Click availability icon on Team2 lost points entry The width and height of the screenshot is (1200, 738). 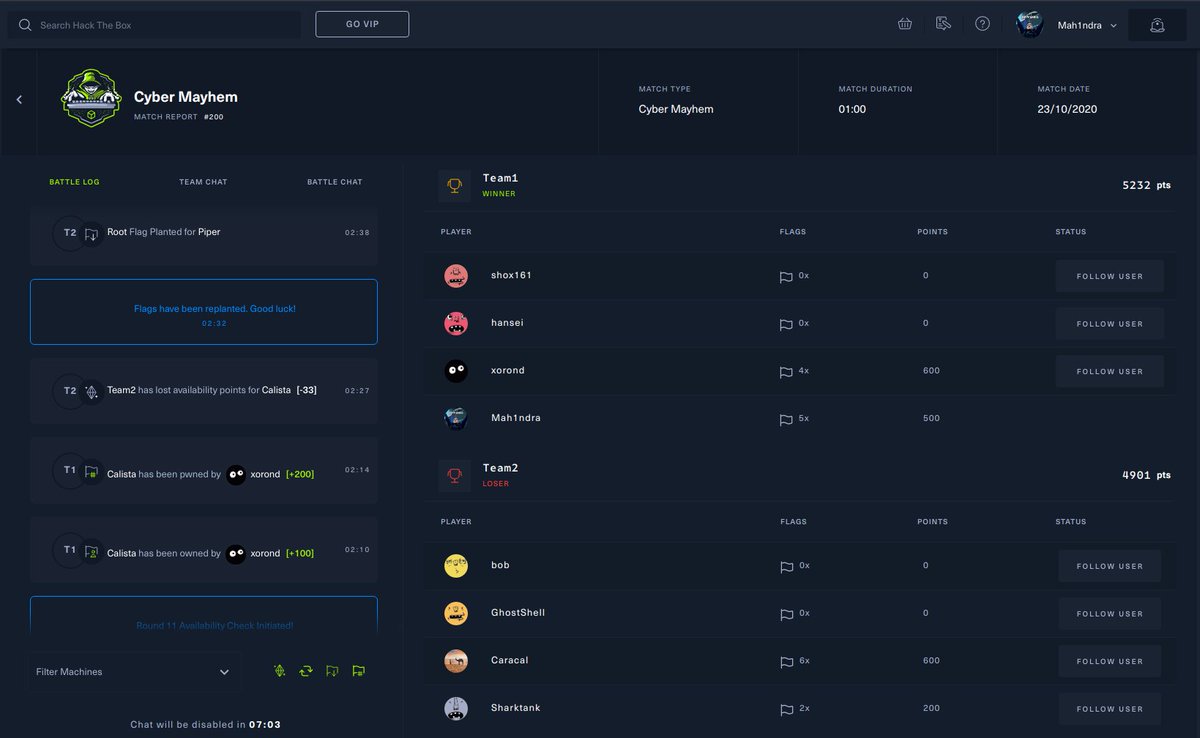91,391
